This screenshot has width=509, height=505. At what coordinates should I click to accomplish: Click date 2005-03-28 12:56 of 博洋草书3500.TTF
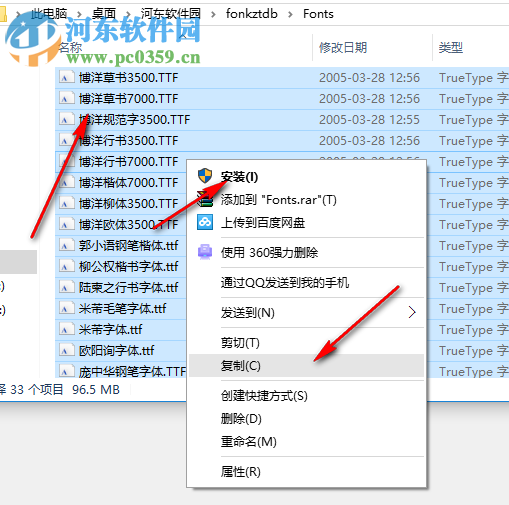point(369,78)
